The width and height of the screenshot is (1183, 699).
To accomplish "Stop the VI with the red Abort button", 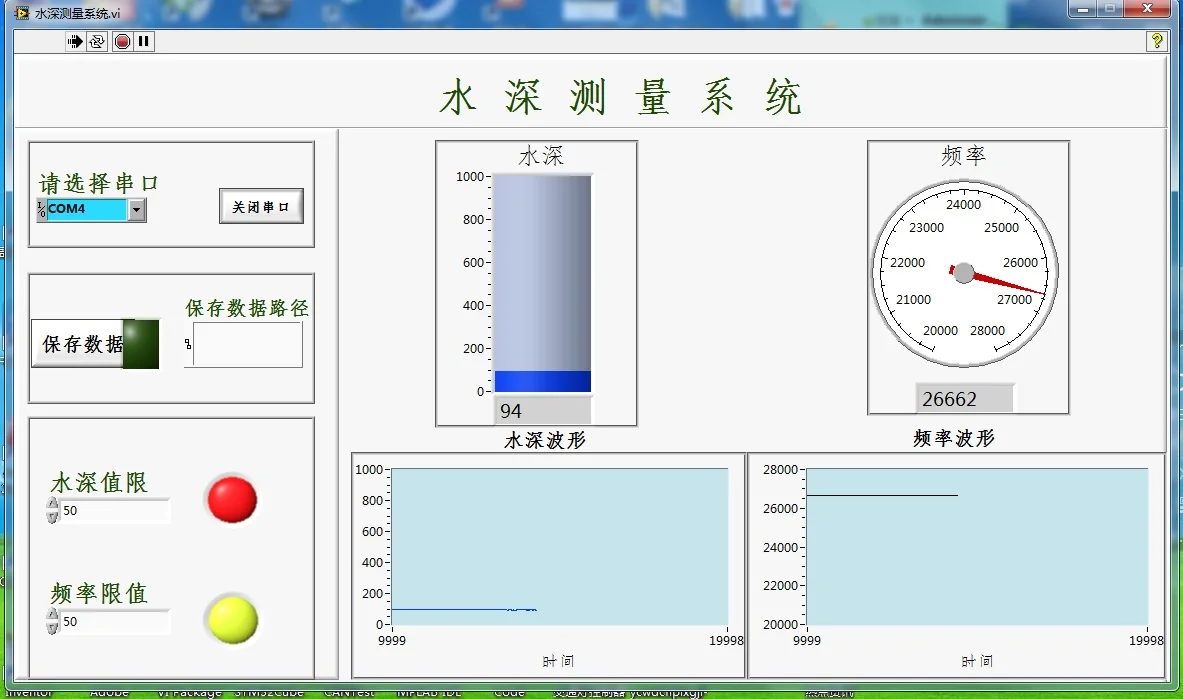I will click(122, 41).
